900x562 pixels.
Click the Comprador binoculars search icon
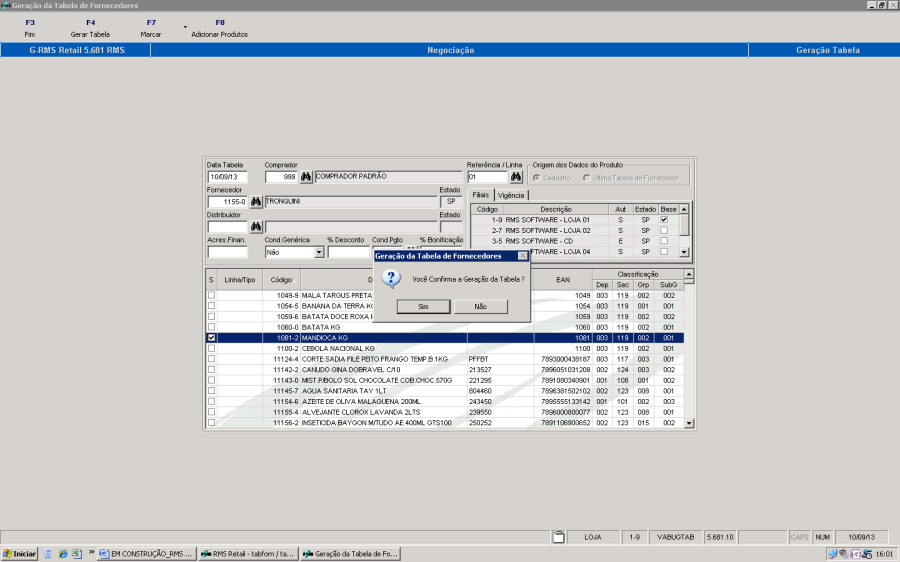tap(306, 177)
